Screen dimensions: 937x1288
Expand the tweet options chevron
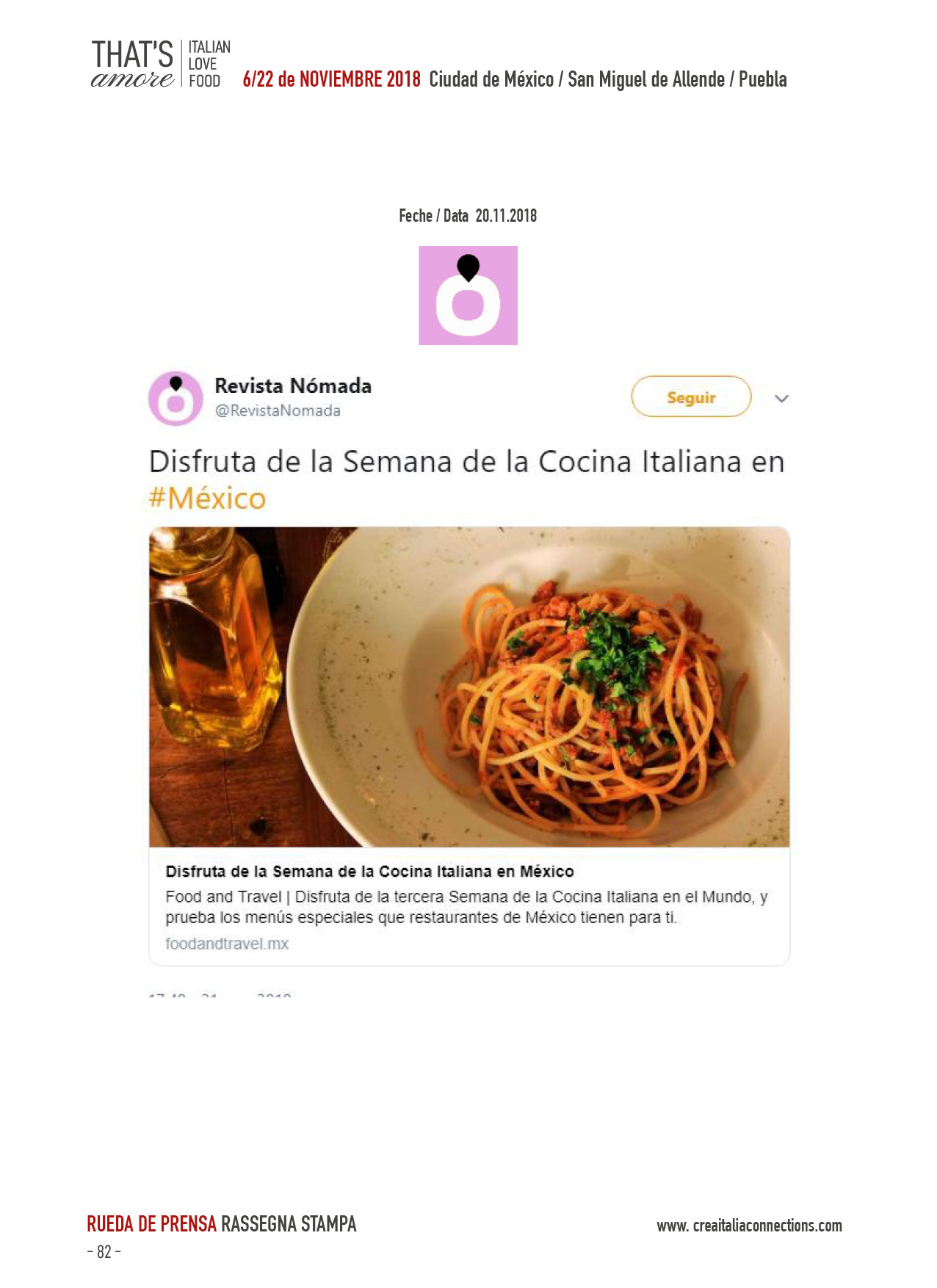click(x=781, y=399)
